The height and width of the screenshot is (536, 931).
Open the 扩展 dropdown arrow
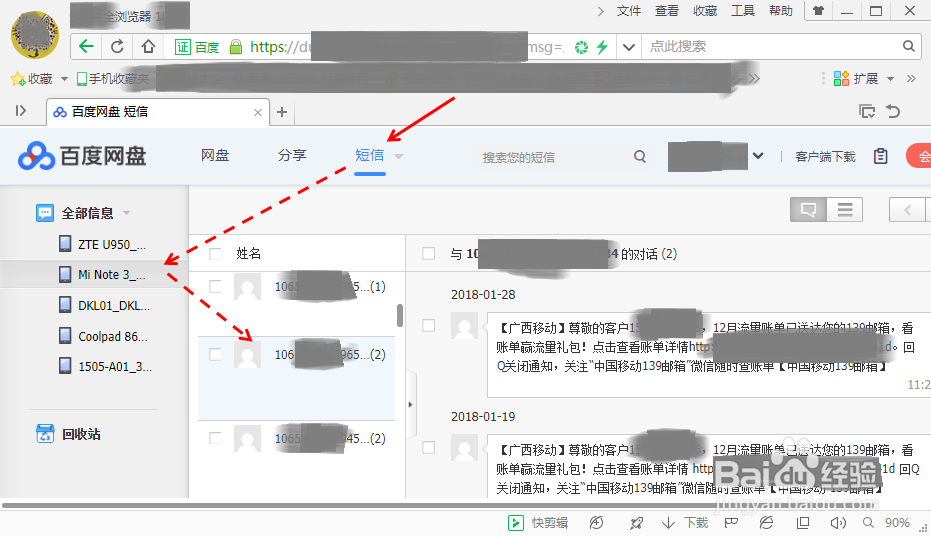pyautogui.click(x=890, y=79)
